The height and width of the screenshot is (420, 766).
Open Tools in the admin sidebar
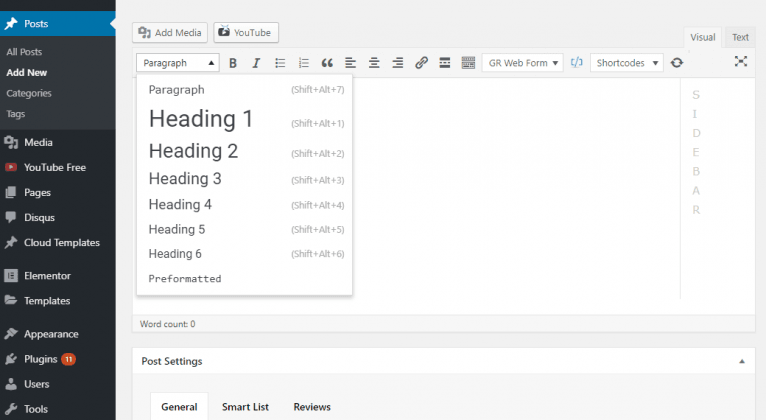pos(58,409)
